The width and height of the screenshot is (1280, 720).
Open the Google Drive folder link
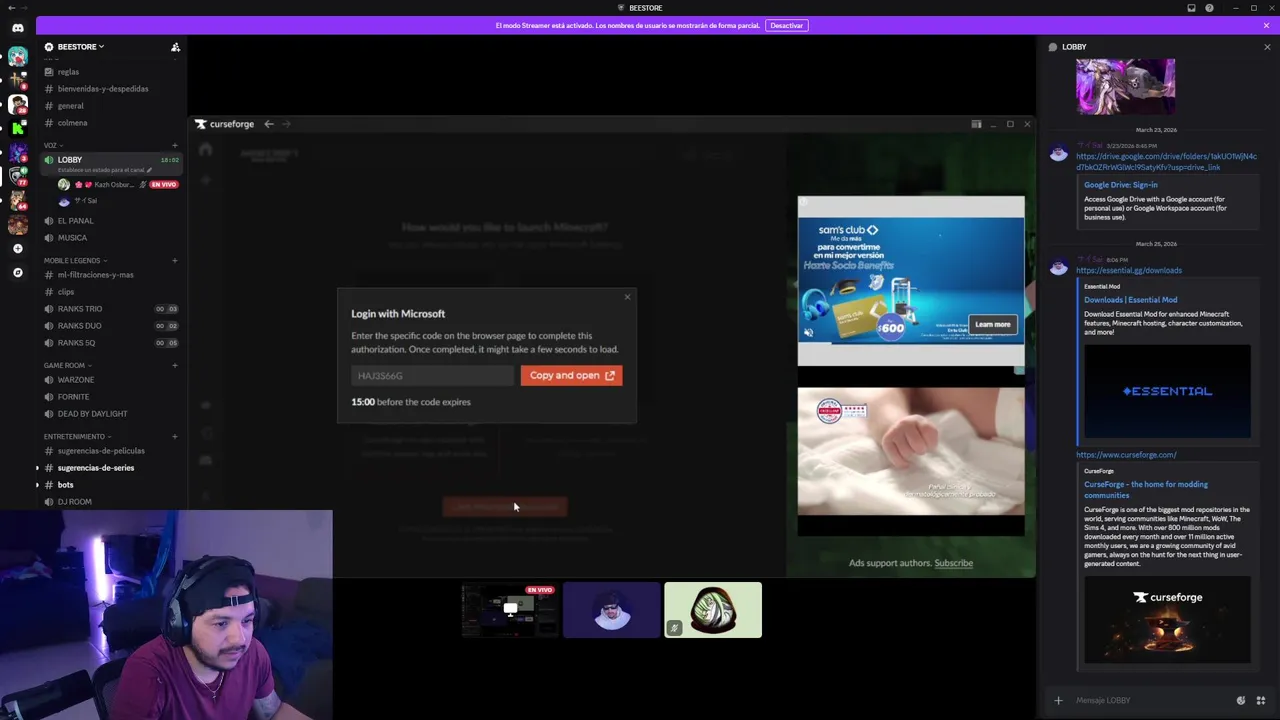tap(1166, 161)
